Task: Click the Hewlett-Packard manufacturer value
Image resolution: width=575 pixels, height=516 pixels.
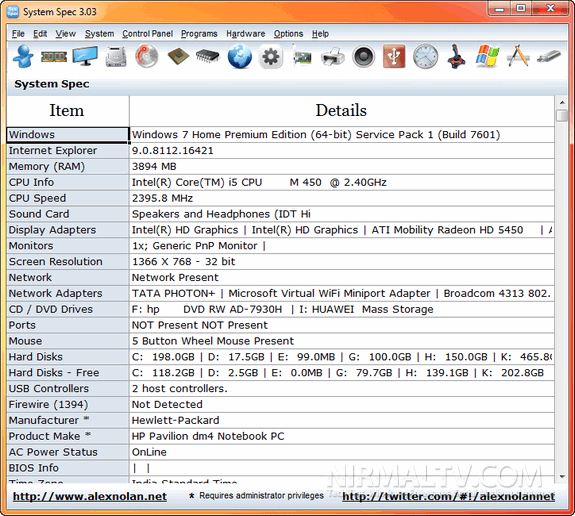Action: tap(341, 420)
